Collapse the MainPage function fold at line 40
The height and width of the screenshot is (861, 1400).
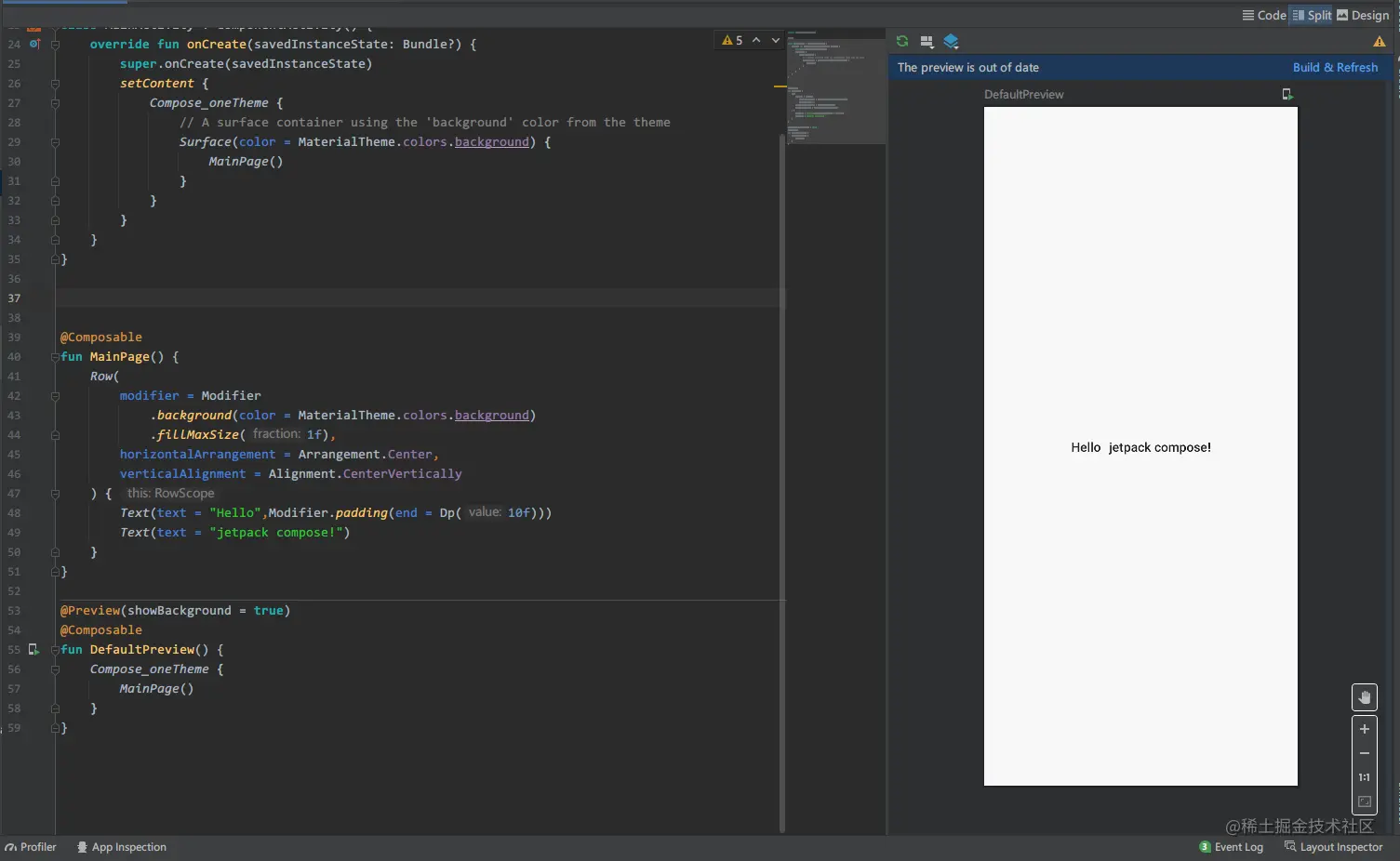55,357
